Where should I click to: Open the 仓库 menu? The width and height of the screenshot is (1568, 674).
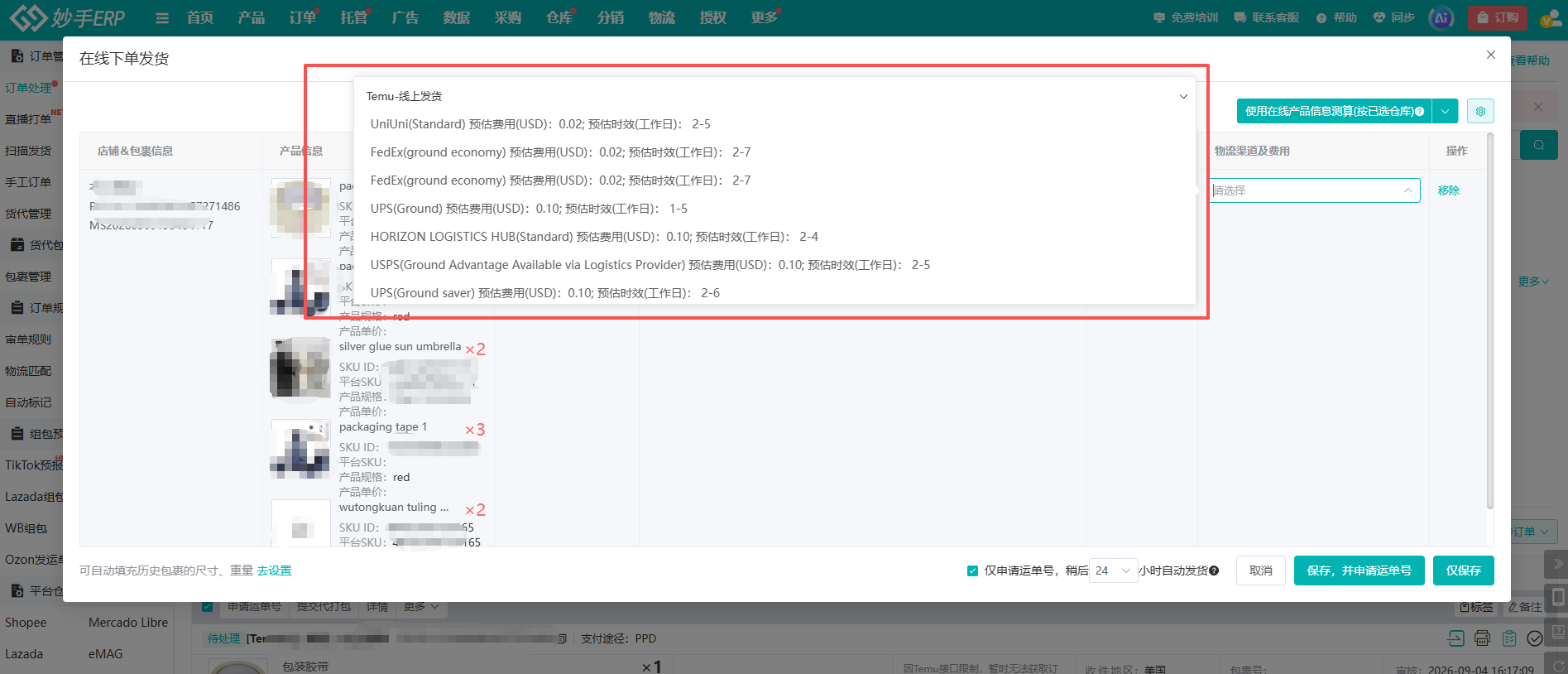pyautogui.click(x=559, y=17)
